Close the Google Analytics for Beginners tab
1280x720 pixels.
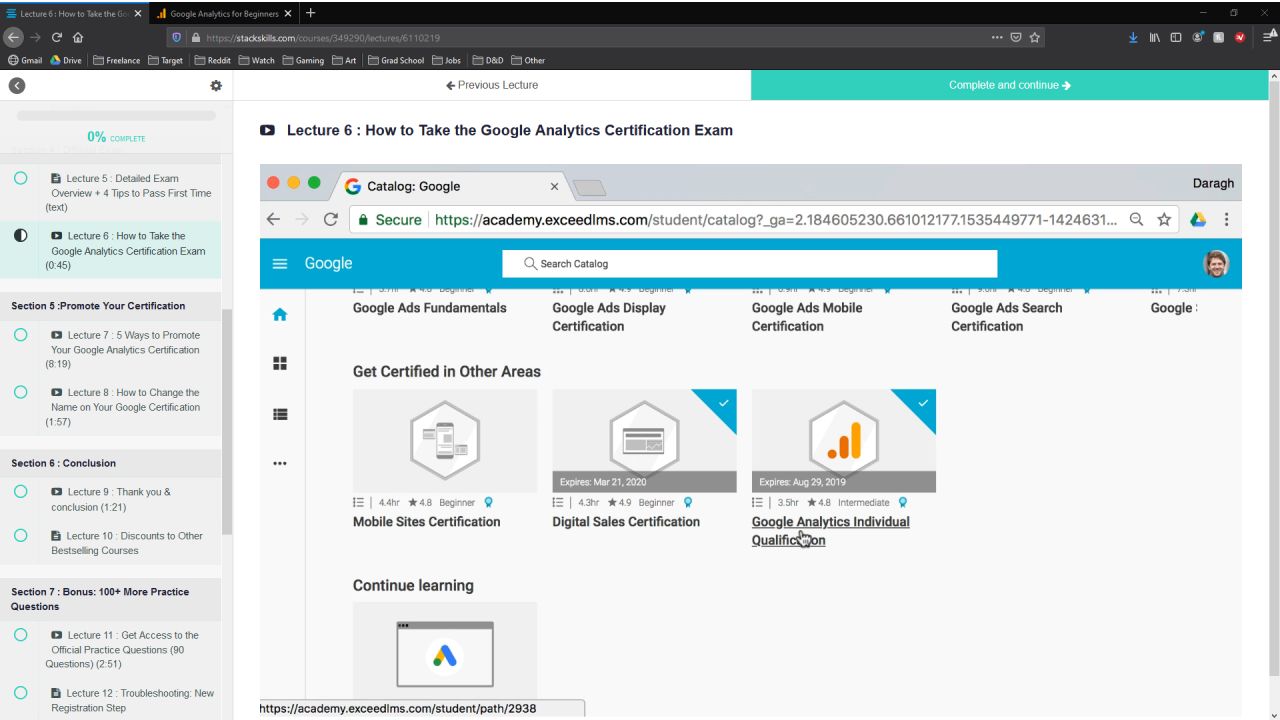(288, 13)
